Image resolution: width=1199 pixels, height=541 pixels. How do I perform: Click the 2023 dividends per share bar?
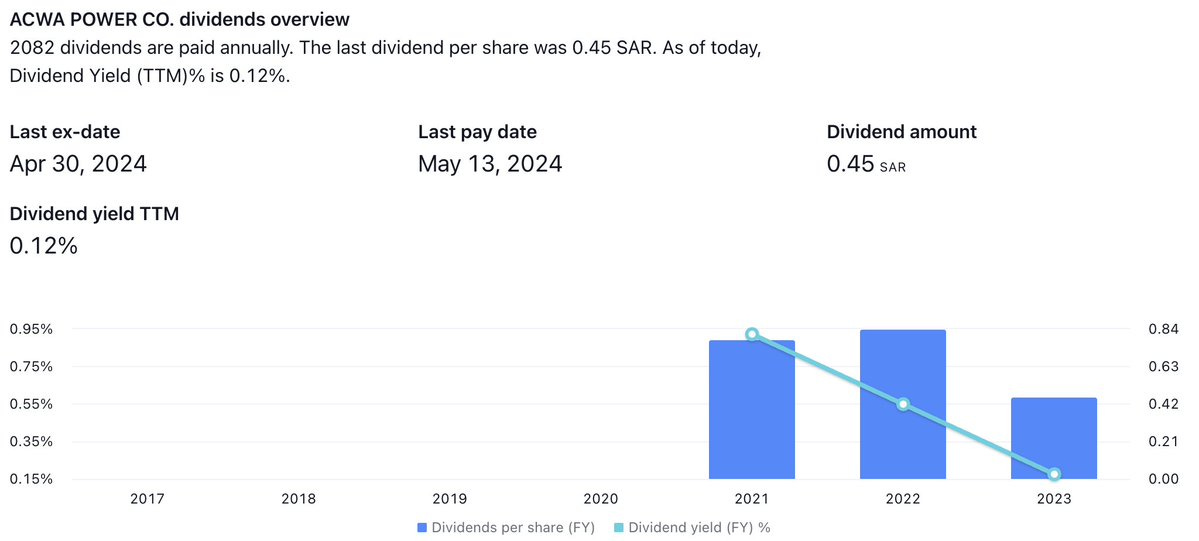click(1054, 438)
